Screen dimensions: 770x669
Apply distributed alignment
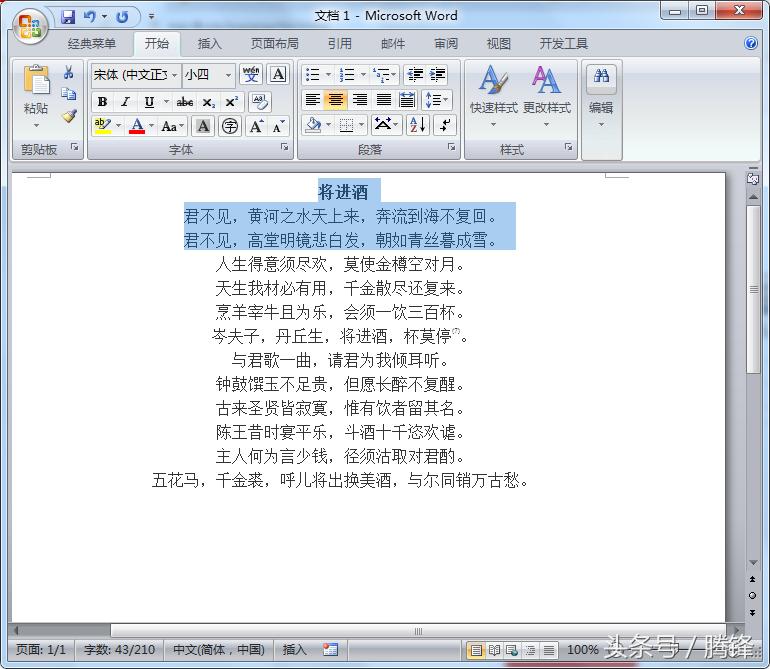407,100
